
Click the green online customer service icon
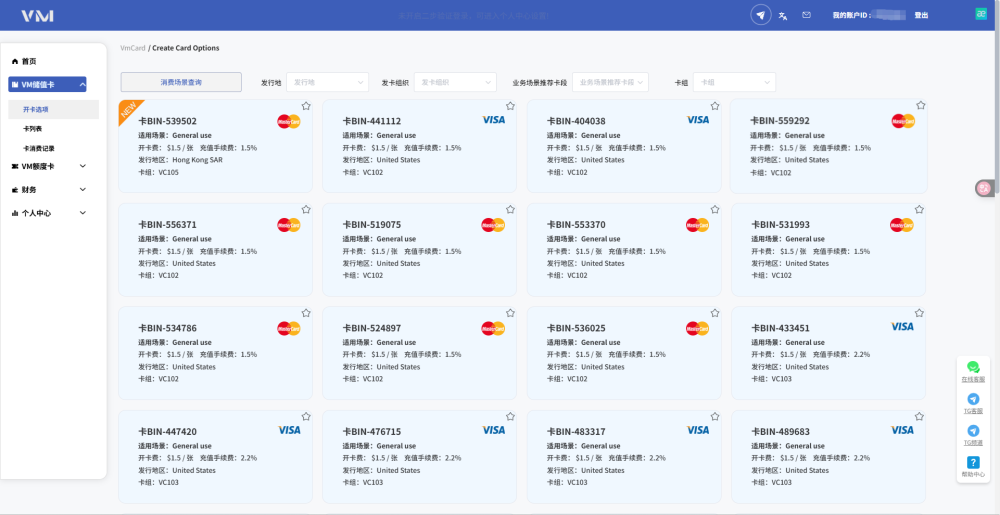(x=973, y=367)
